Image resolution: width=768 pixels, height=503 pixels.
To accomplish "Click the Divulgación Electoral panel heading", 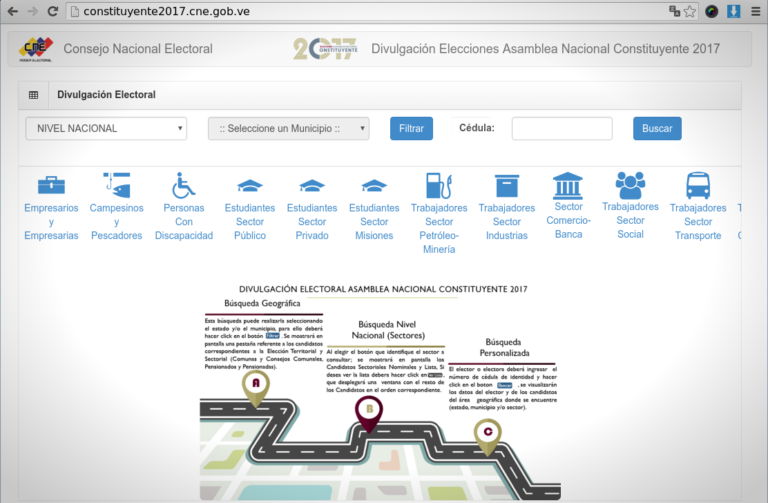I will (106, 95).
